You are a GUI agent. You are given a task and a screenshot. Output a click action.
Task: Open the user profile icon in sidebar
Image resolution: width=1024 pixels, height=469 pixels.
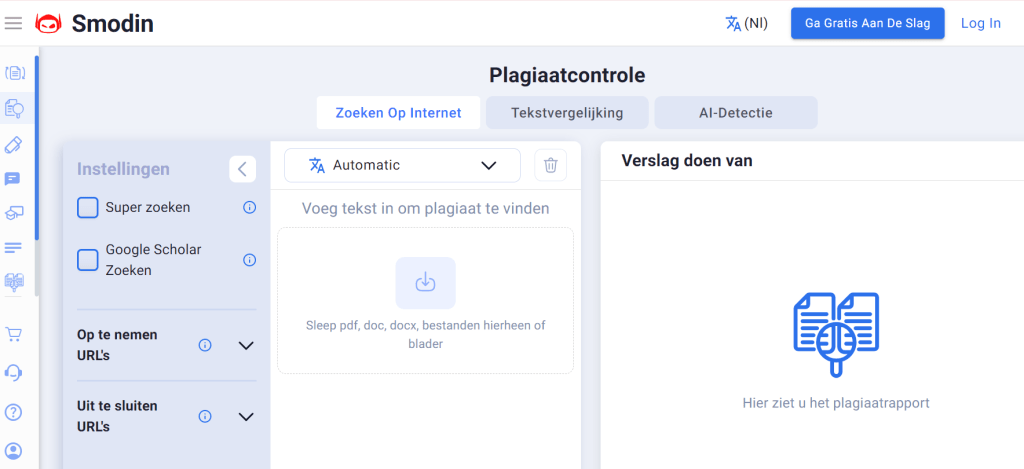pos(14,450)
